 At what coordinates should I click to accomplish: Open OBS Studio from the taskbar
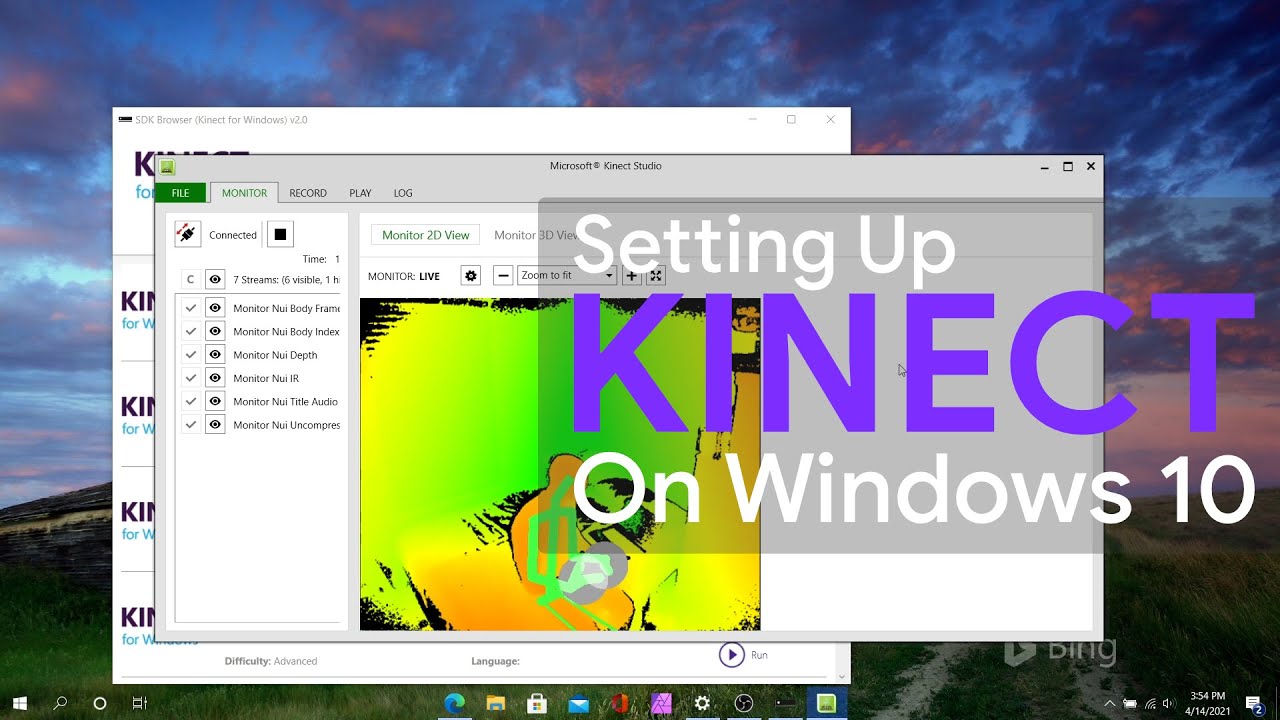tap(744, 703)
